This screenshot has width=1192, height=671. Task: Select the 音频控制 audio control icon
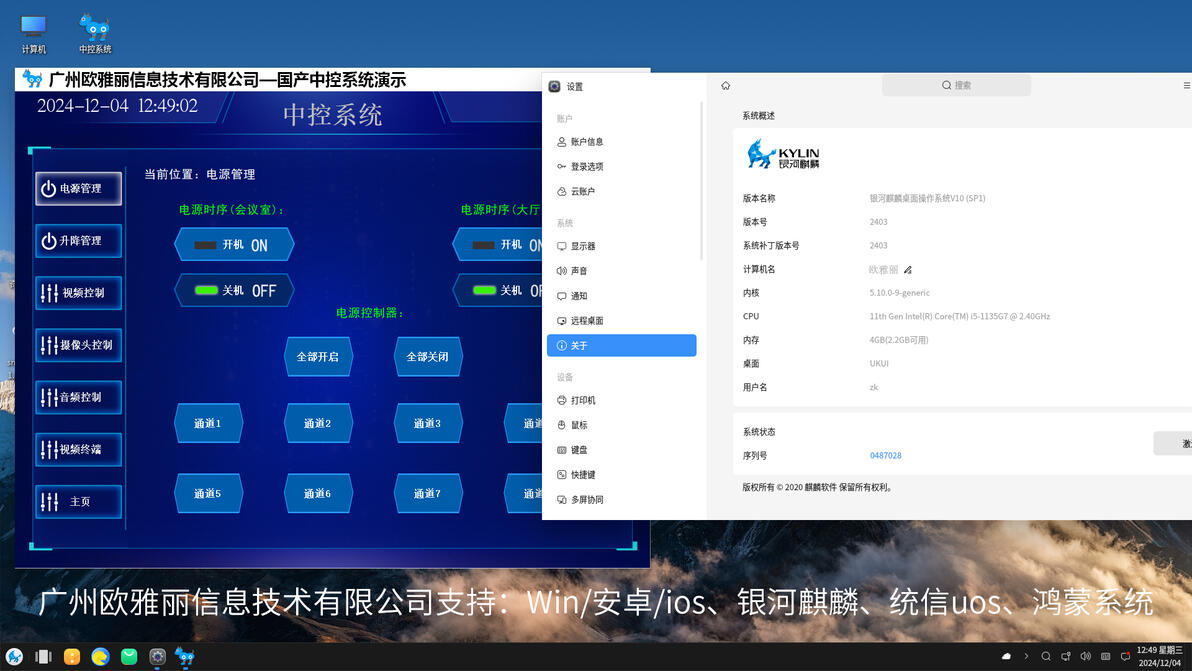pos(78,397)
